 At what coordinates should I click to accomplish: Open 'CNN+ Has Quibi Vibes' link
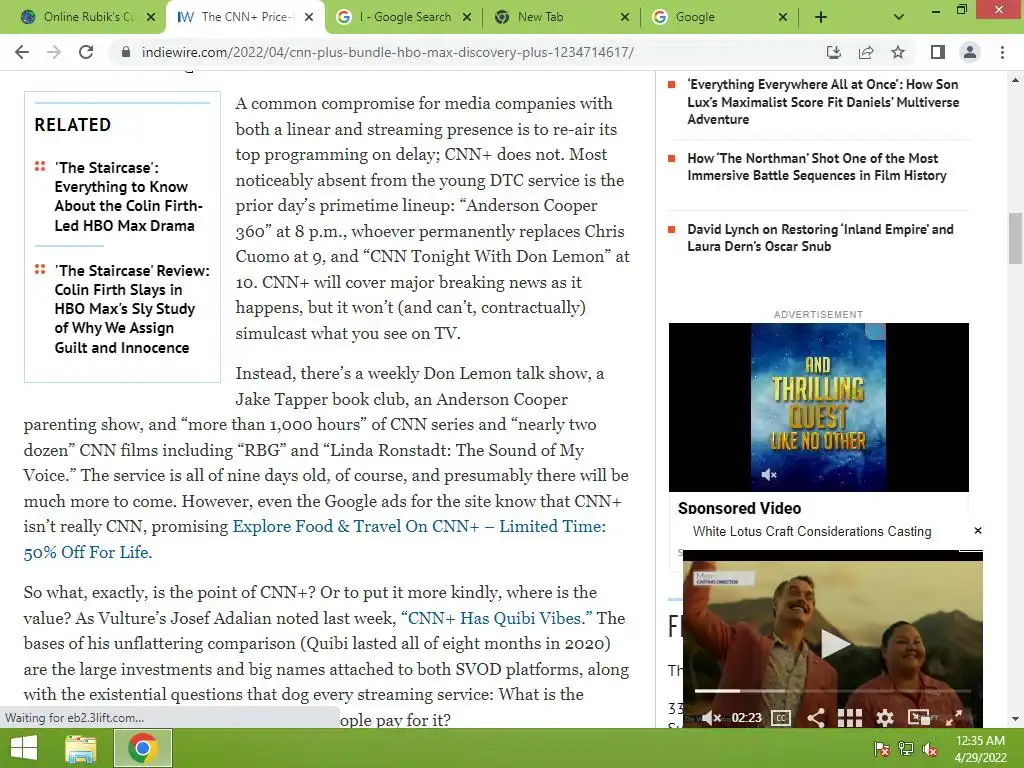tap(496, 618)
